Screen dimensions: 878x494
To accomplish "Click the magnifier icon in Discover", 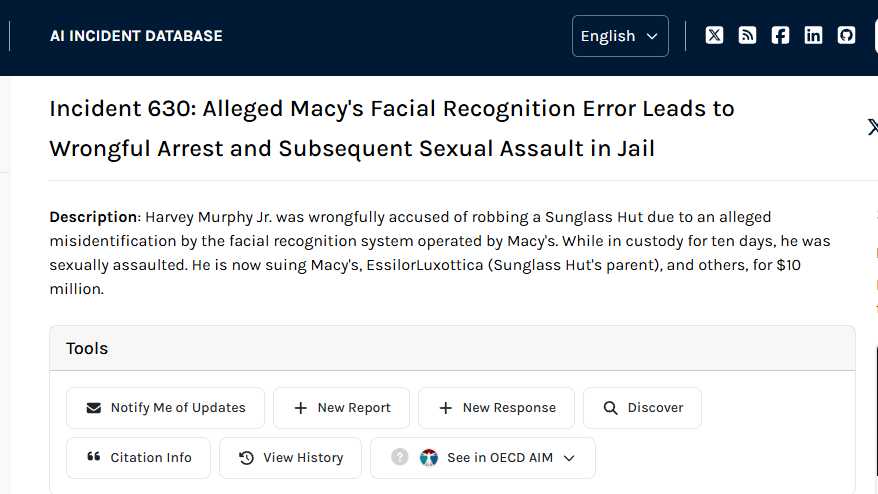I will (610, 408).
